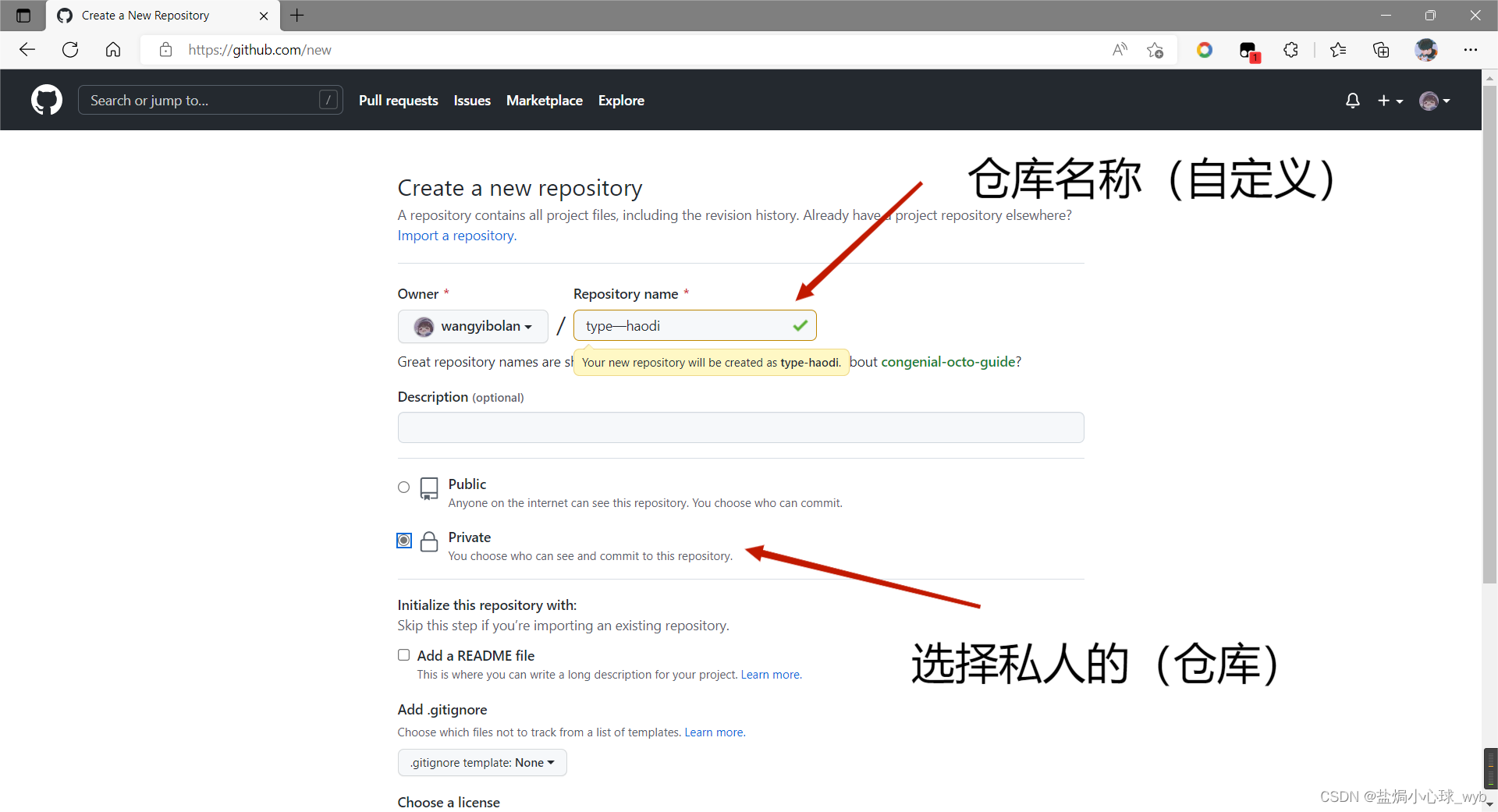Click the colorful circle extension icon

tap(1205, 50)
